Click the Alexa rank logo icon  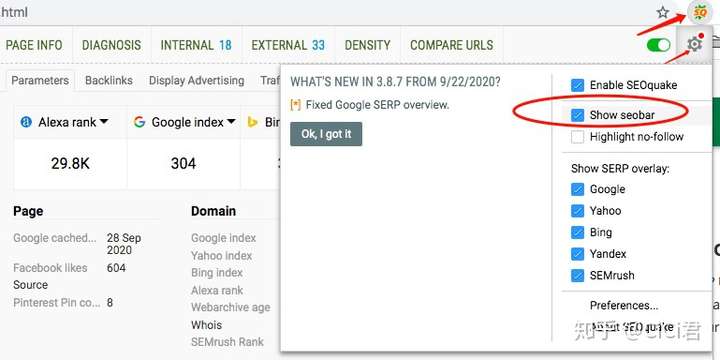(26, 122)
